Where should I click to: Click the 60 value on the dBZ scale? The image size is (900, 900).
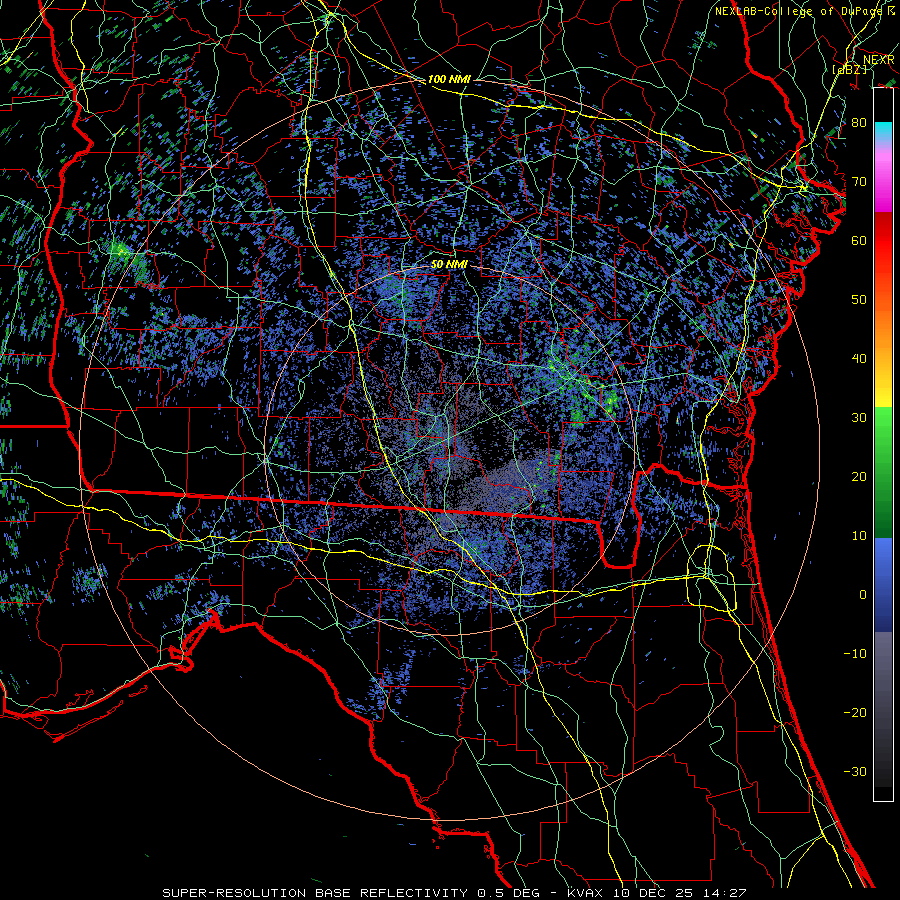coord(859,241)
